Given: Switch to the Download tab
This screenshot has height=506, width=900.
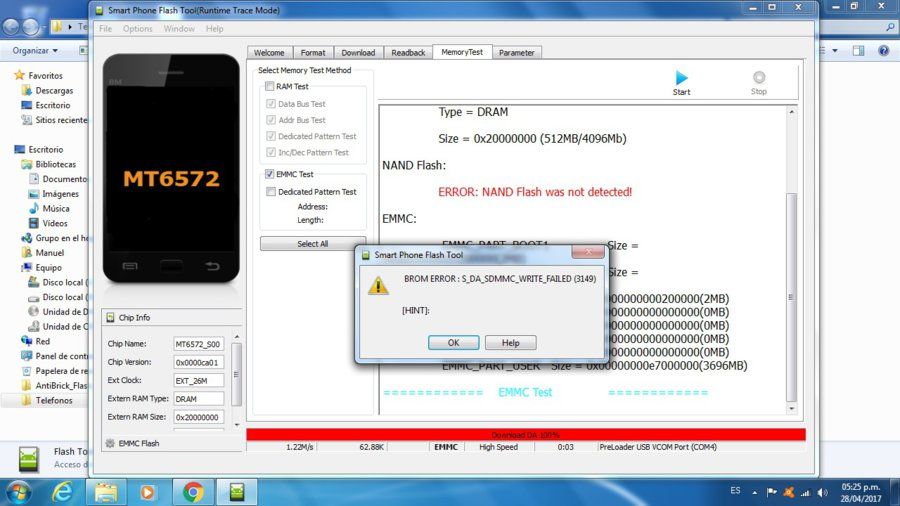Looking at the screenshot, I should point(358,52).
